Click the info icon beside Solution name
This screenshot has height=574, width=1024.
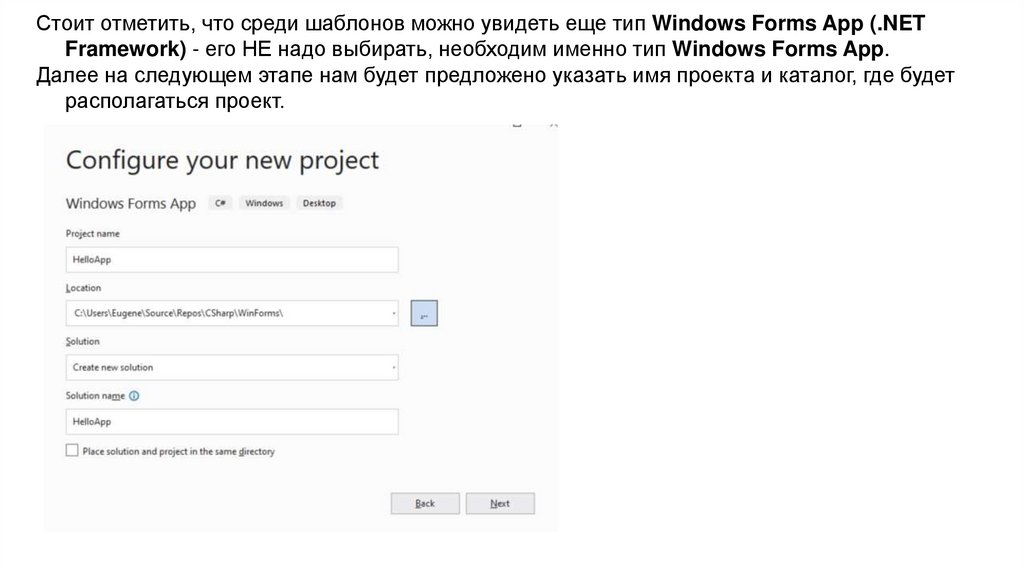(x=135, y=396)
